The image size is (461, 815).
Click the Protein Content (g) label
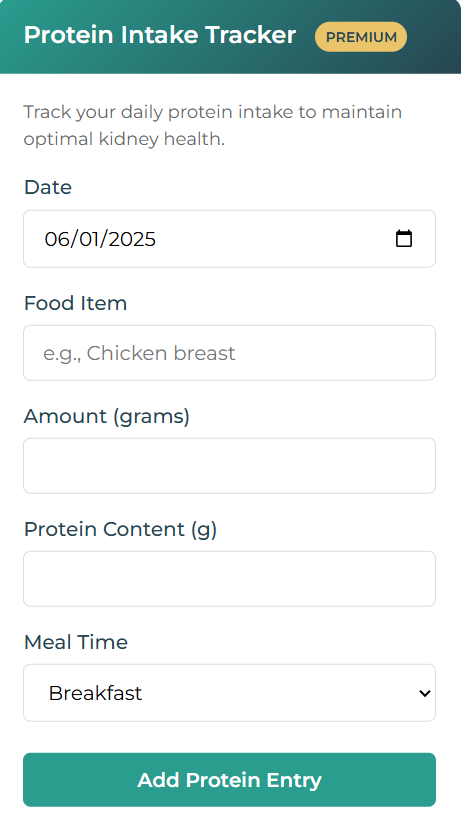[x=120, y=529]
